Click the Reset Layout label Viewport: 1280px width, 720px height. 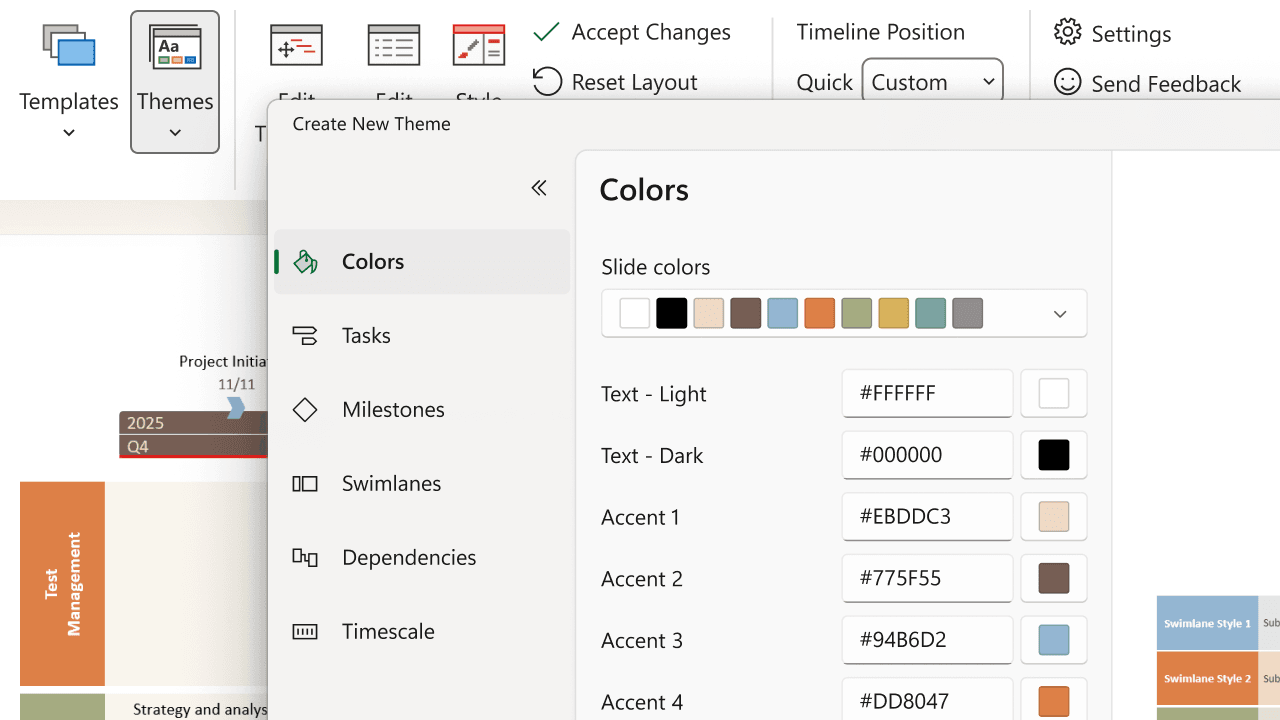[x=635, y=82]
